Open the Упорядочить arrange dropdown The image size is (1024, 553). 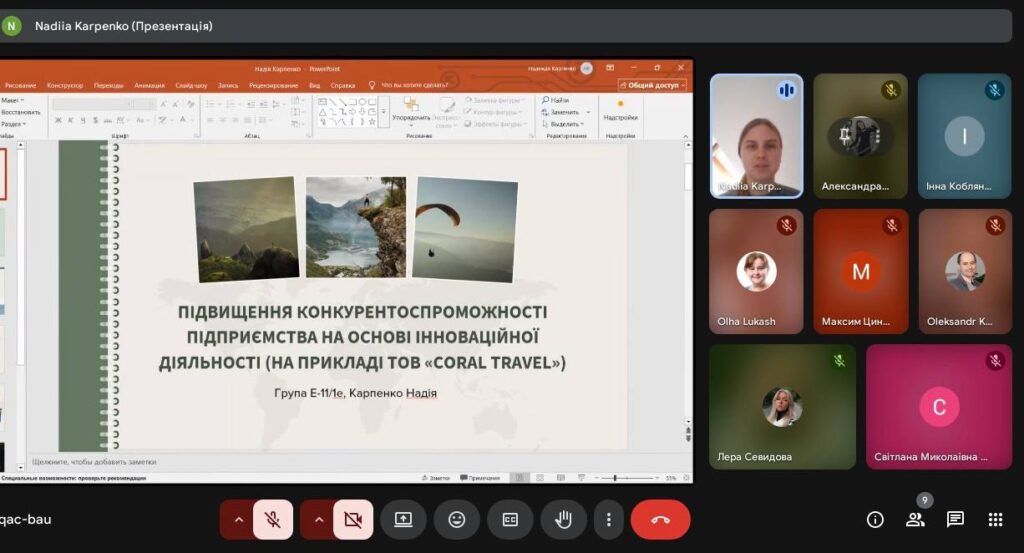(x=411, y=111)
